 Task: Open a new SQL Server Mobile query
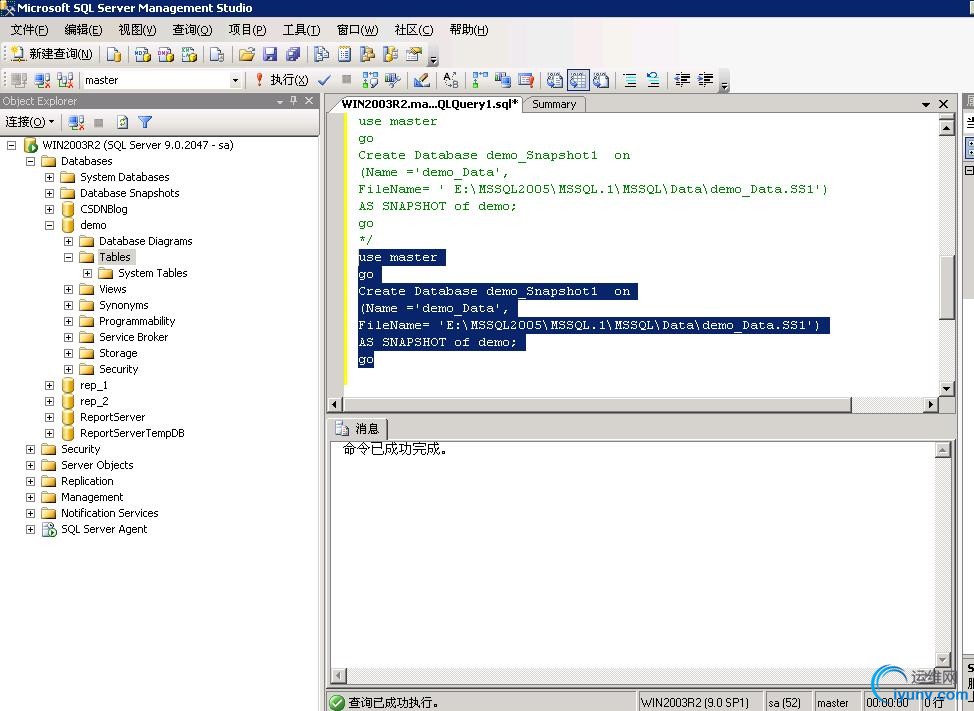(217, 54)
